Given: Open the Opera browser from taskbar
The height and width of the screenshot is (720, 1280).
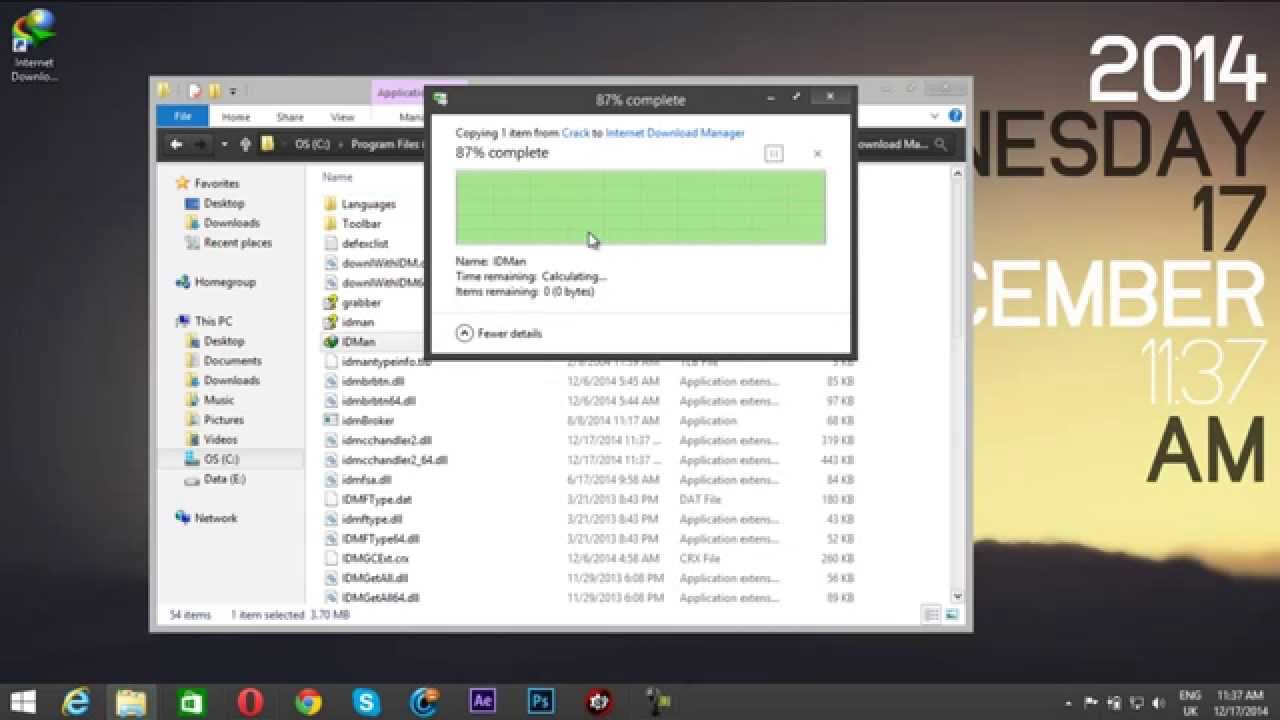Looking at the screenshot, I should 250,701.
